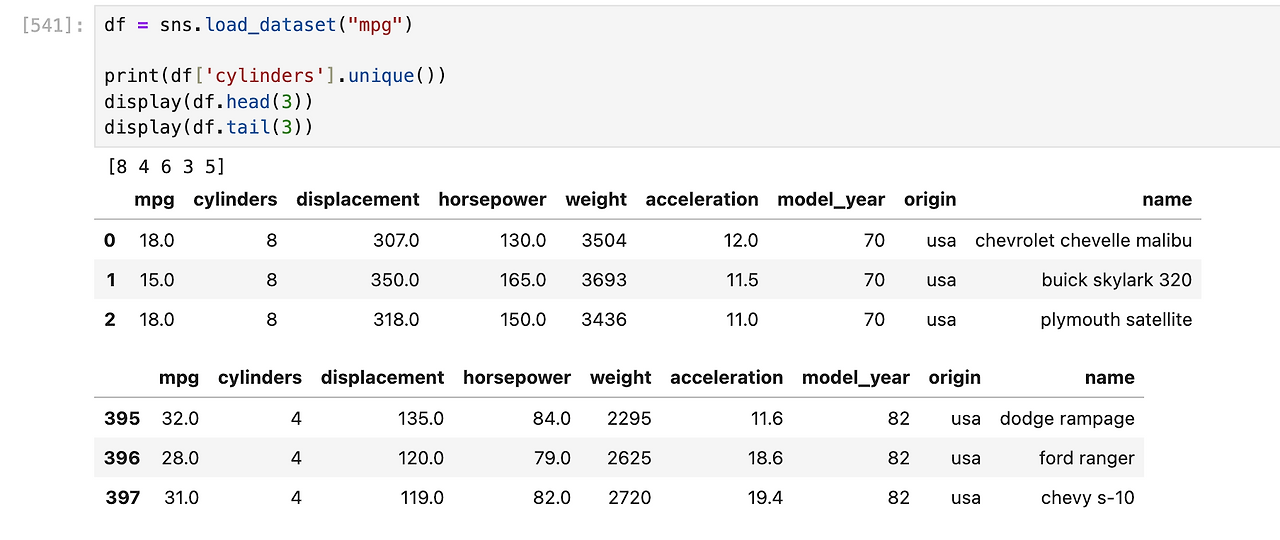Image resolution: width=1280 pixels, height=540 pixels.
Task: Click the origin header in the bottom table
Action: click(954, 377)
